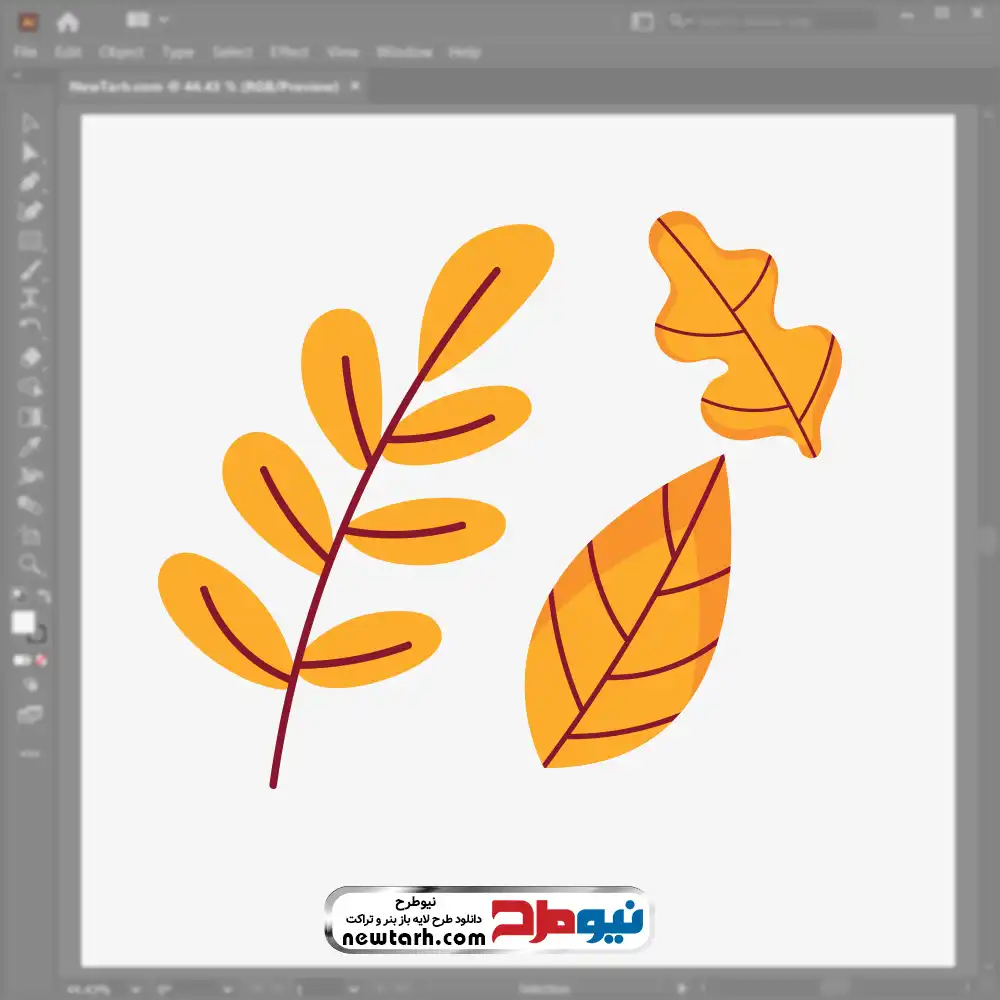This screenshot has height=1000, width=1000.
Task: Select the Pen tool
Action: click(x=30, y=182)
